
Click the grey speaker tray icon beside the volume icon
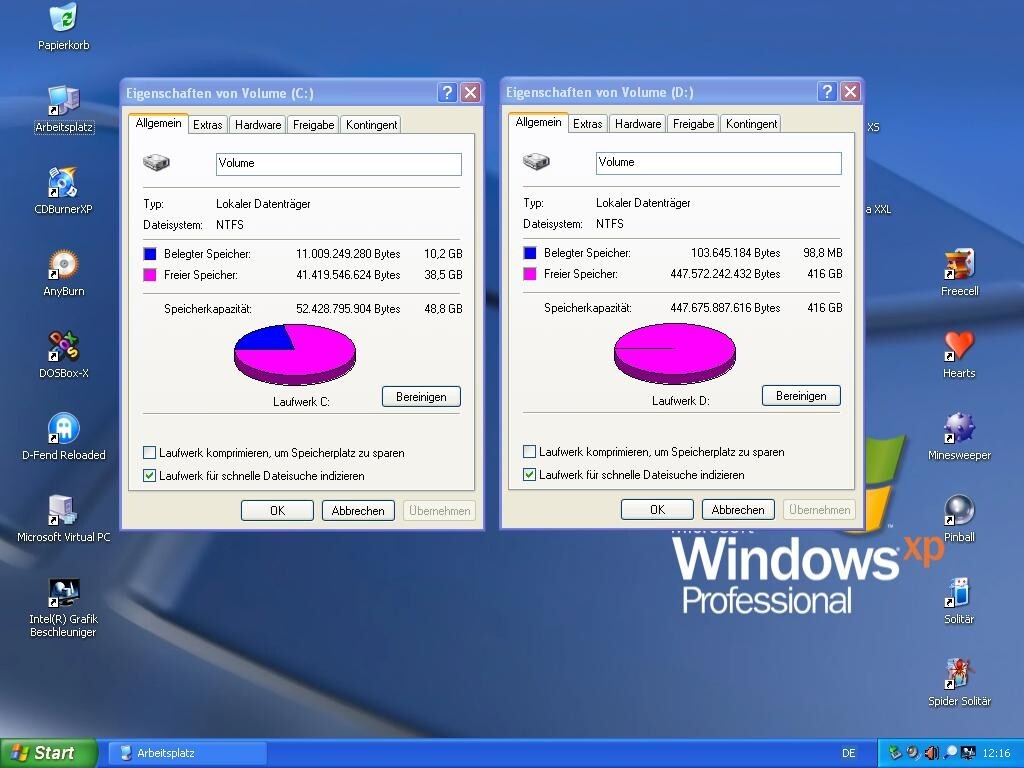point(913,753)
